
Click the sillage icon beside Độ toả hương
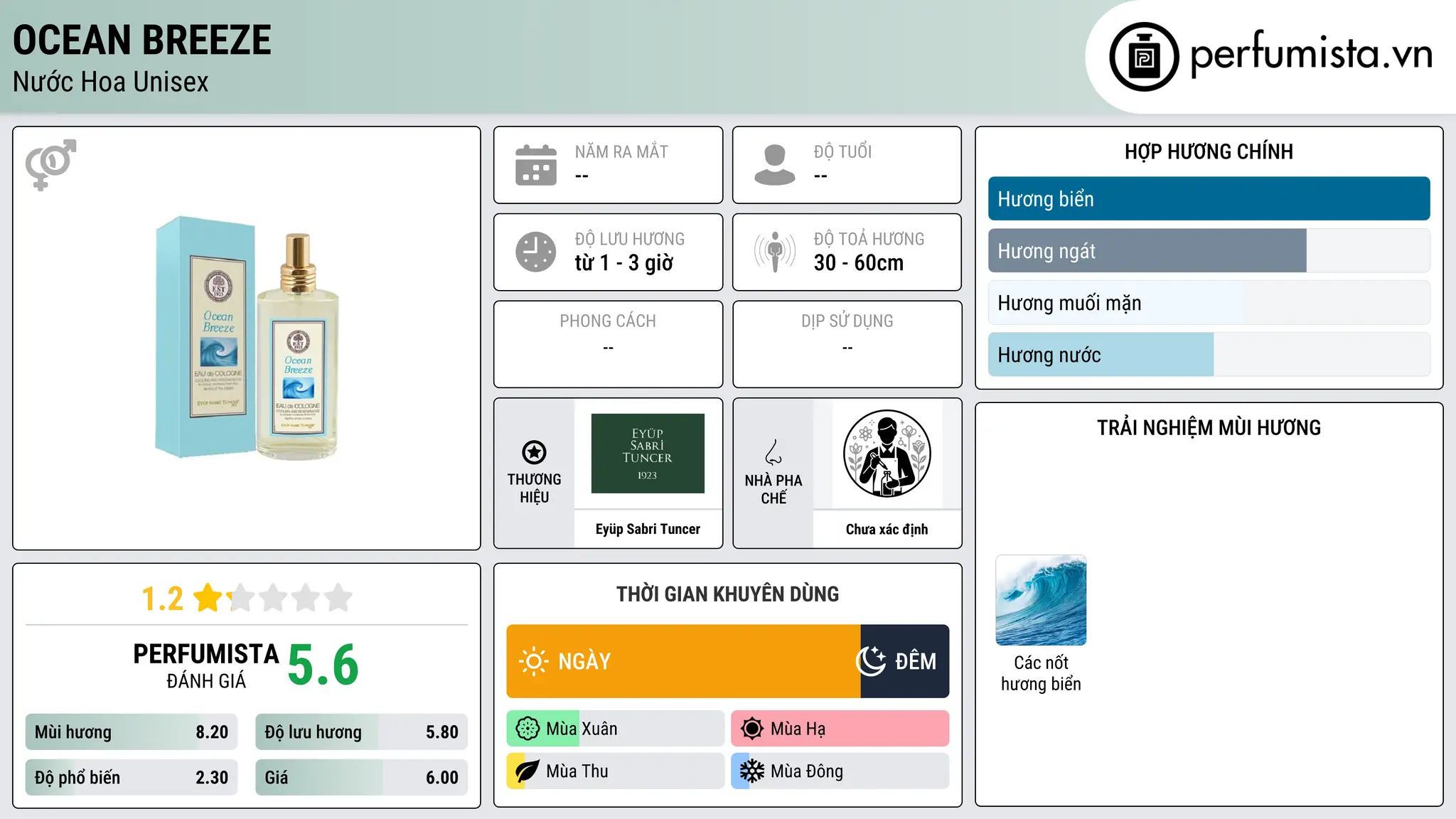775,252
